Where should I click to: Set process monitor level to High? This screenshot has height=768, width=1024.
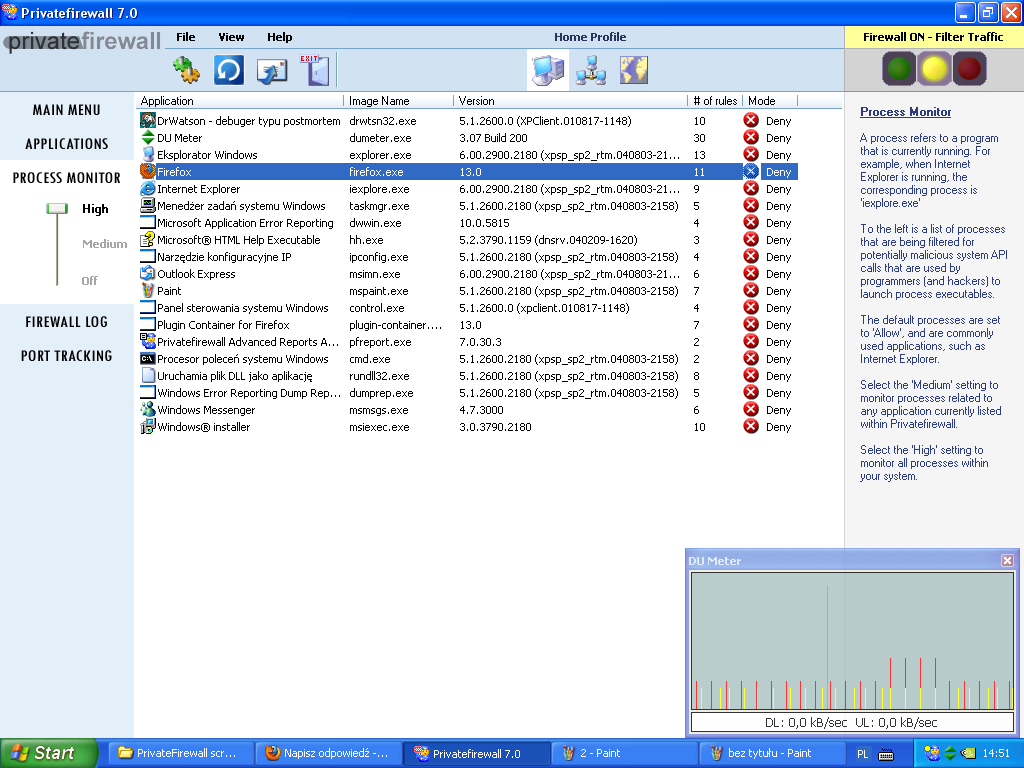click(x=95, y=209)
